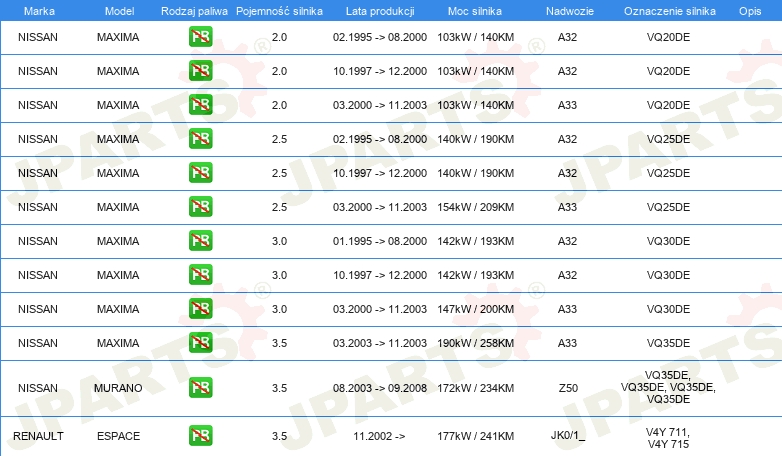Click the Murano row engine codes cell

tap(668, 387)
